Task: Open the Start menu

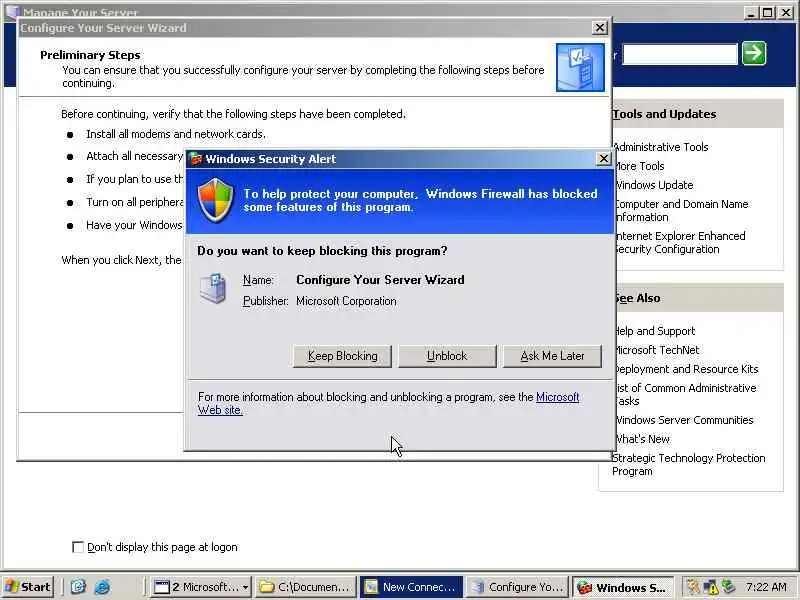Action: 27,587
